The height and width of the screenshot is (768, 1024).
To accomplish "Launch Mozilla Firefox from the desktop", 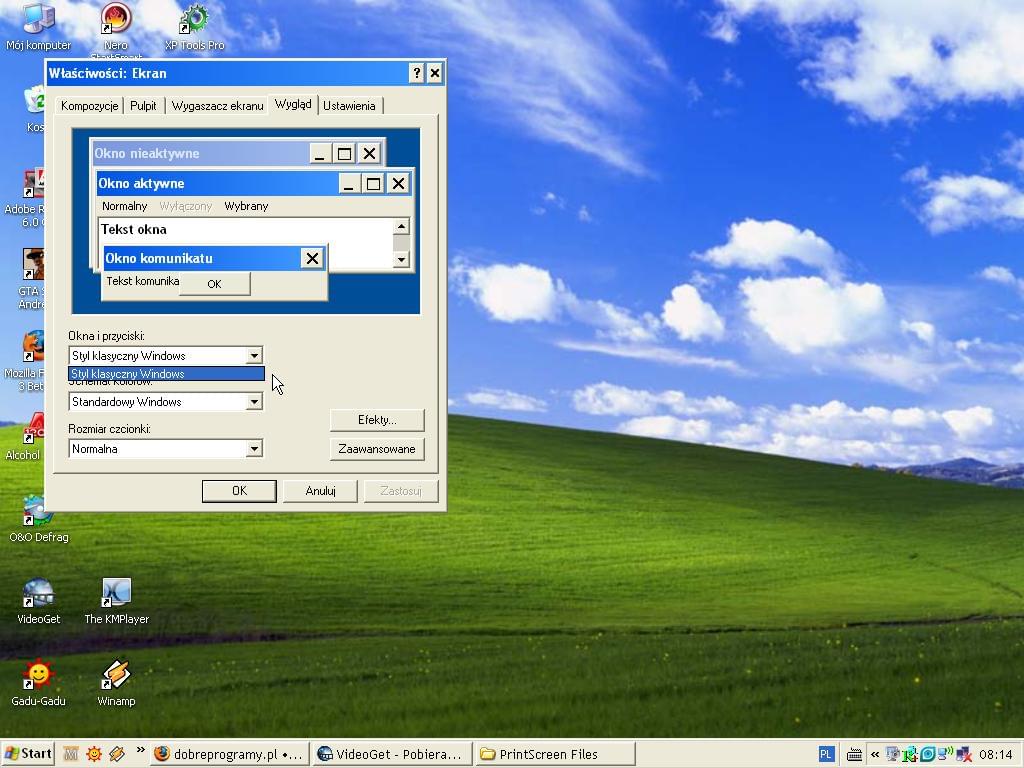I will pos(24,361).
